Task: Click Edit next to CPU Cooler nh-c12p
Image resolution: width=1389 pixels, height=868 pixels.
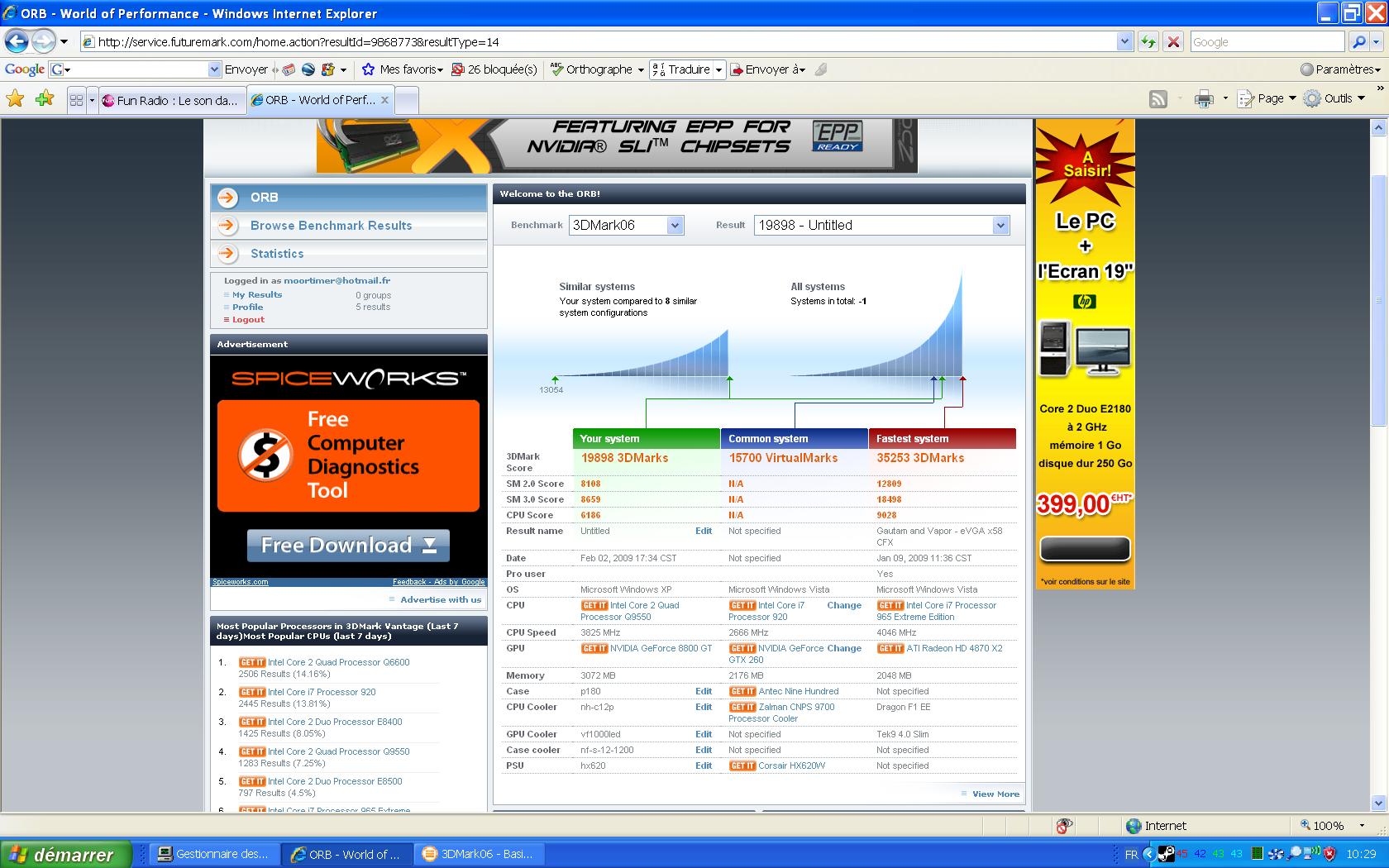Action: [x=704, y=707]
